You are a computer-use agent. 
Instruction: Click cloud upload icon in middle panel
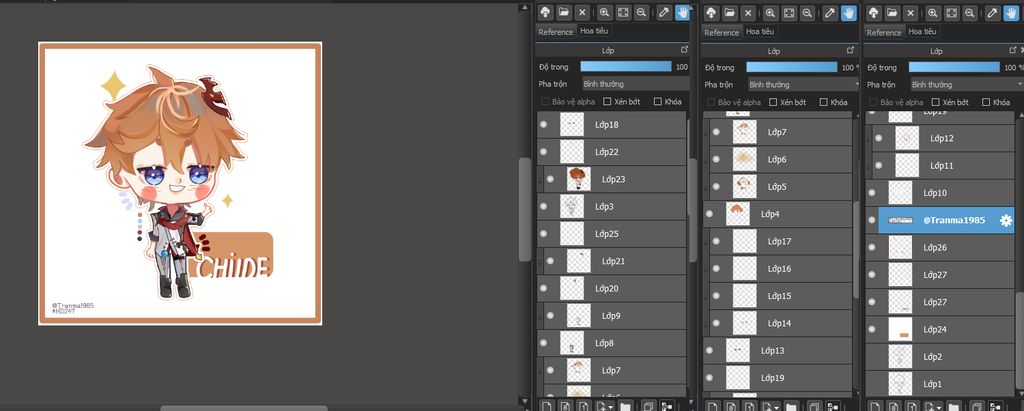[711, 13]
